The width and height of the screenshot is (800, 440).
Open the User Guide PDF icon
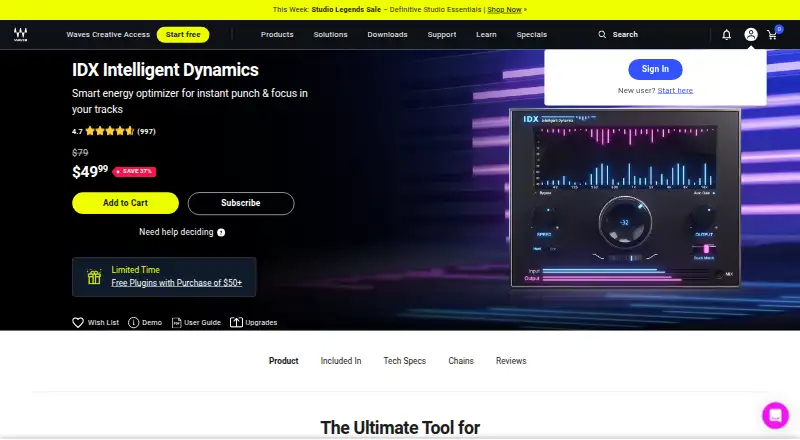tap(176, 323)
